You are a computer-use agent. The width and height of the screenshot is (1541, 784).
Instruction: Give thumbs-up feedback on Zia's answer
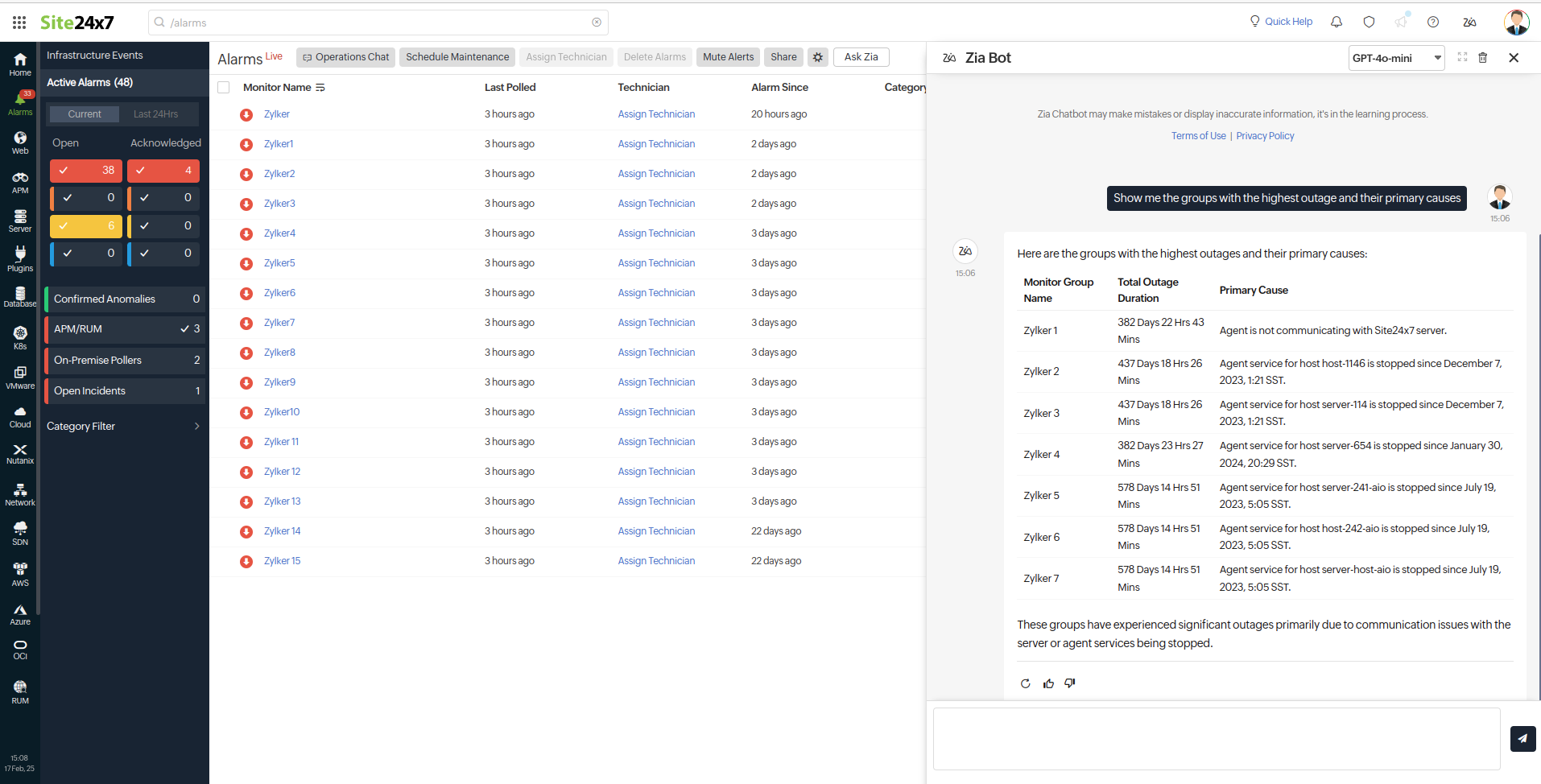coord(1047,683)
